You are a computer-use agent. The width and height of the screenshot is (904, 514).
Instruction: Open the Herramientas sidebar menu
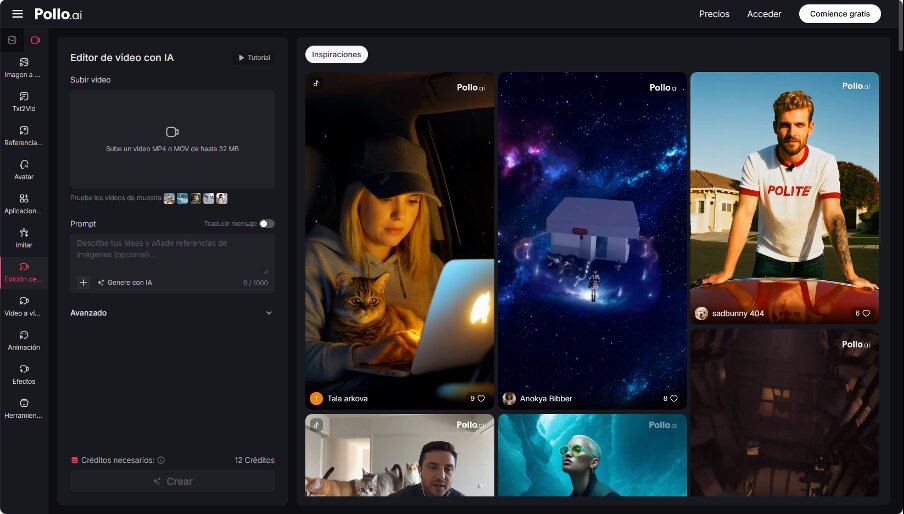pos(24,408)
